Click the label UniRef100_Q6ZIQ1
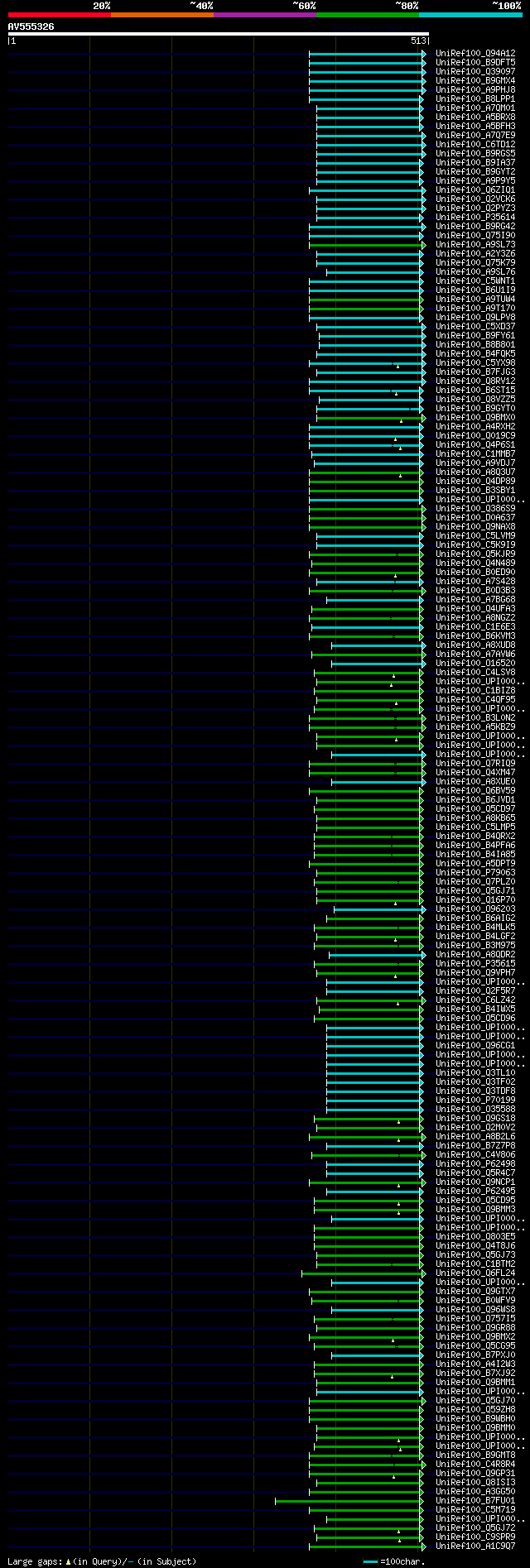The height and width of the screenshot is (1568, 530). pyautogui.click(x=475, y=190)
